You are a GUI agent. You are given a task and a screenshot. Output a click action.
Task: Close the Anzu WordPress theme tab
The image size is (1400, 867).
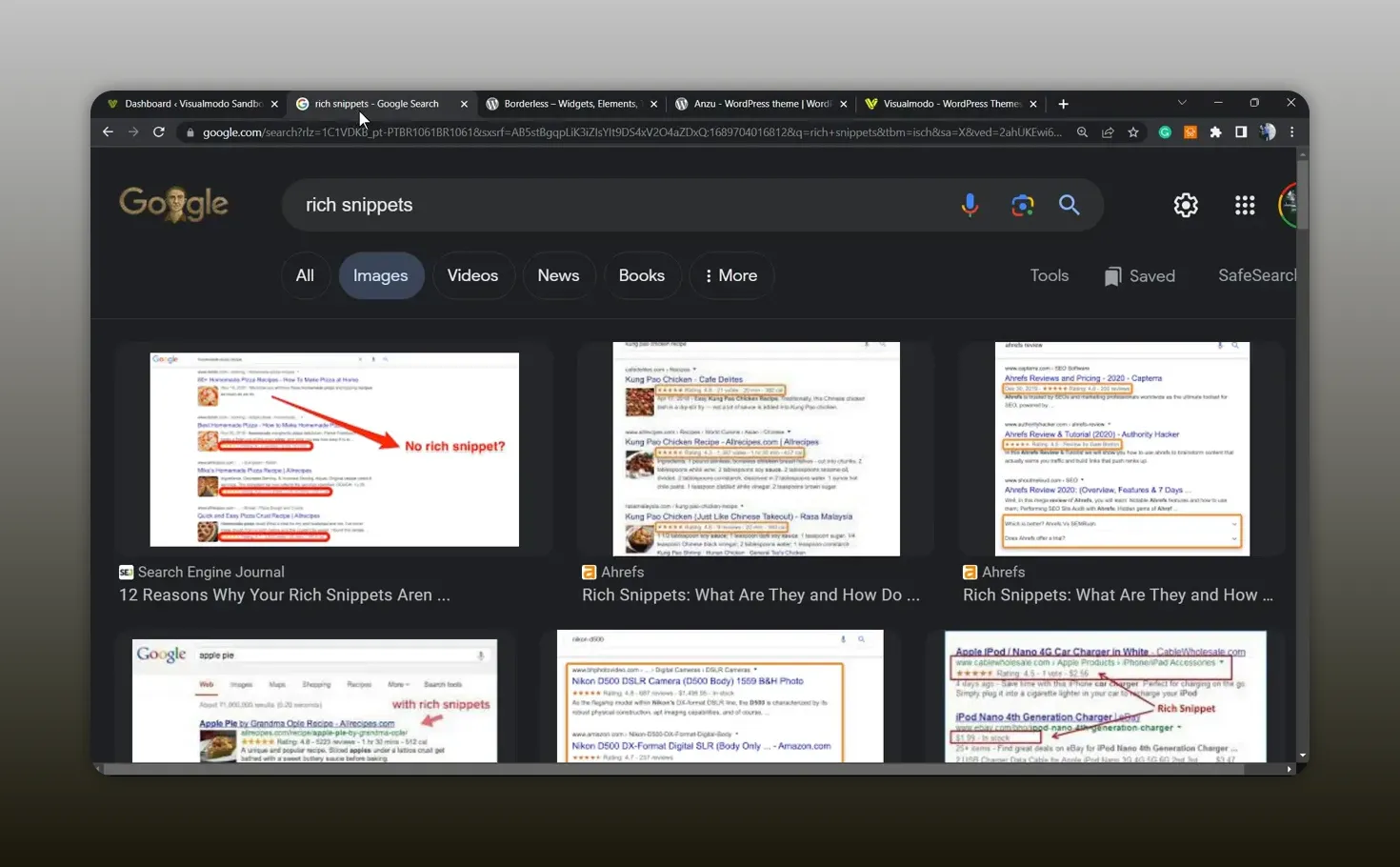tap(843, 104)
